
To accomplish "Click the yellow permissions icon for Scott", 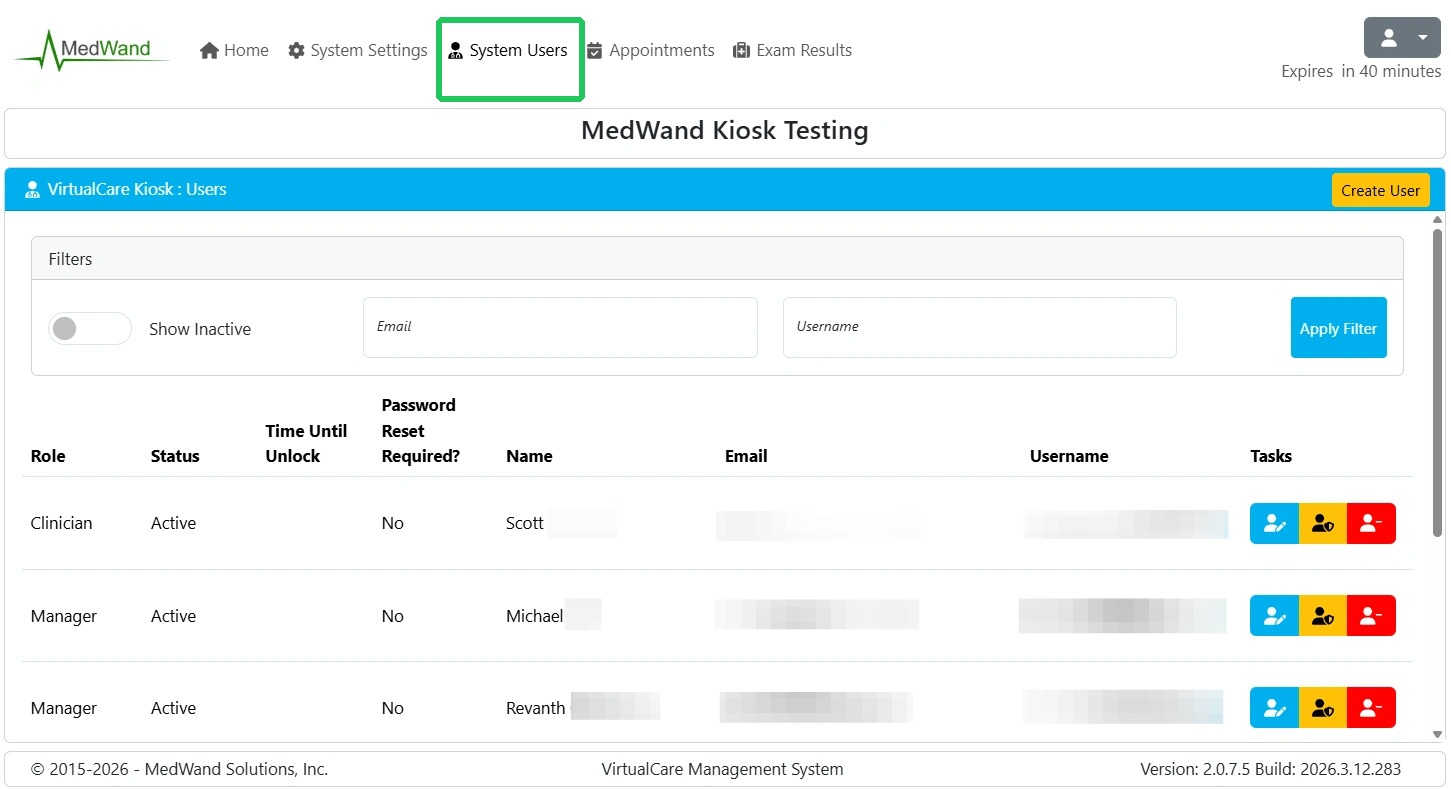I will click(x=1323, y=524).
